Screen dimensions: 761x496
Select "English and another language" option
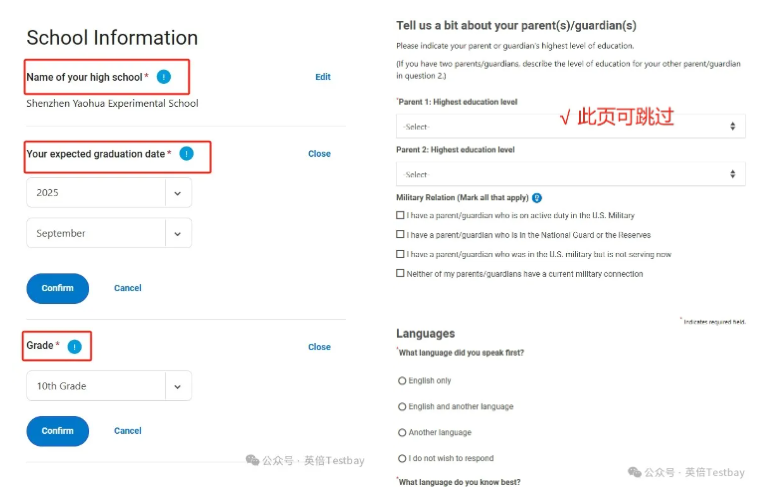(x=402, y=407)
